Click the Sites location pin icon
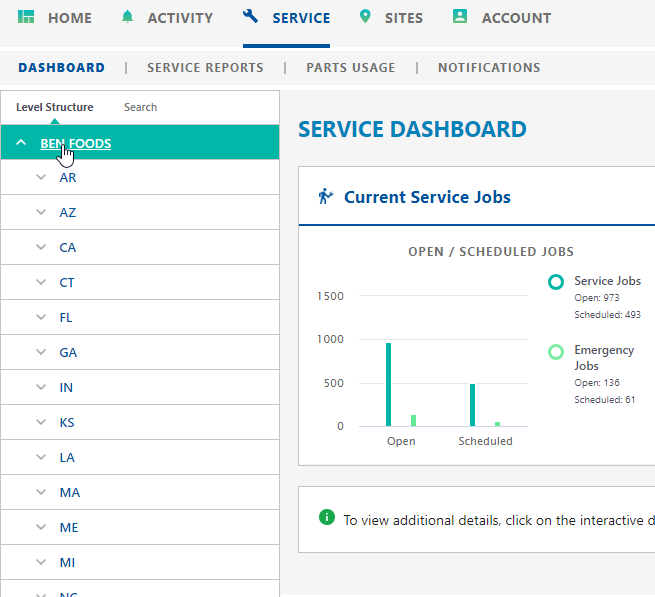Viewport: 655px width, 597px height. pyautogui.click(x=365, y=17)
